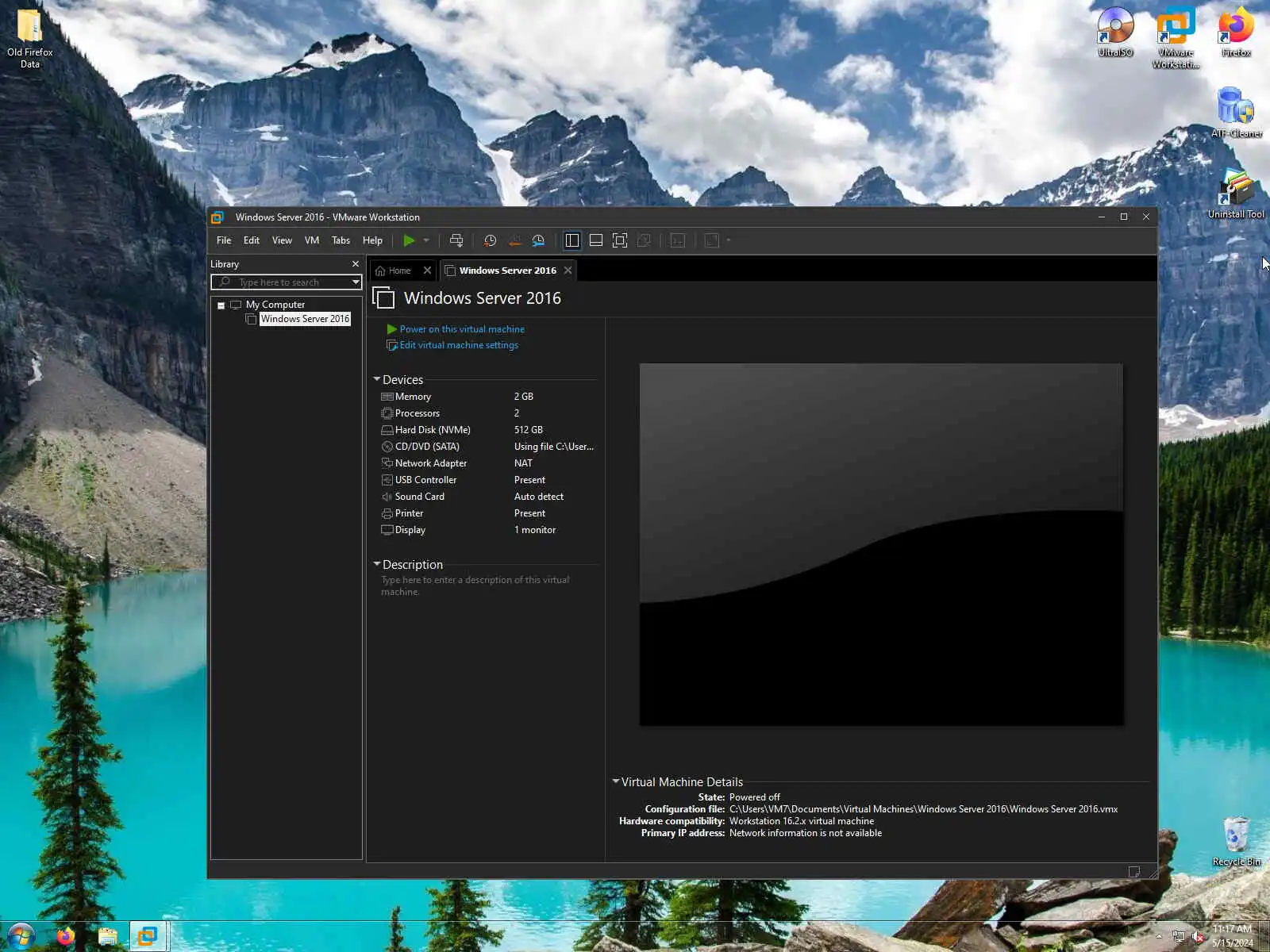Open the VM menu
The image size is (1270, 952).
click(x=312, y=240)
